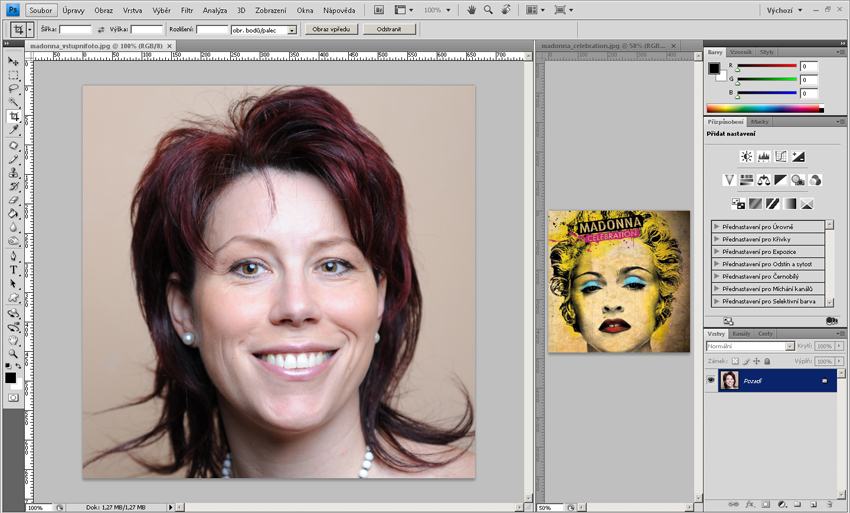Select the Hand tool in top bar
Screen dimensions: 850x513
tap(471, 10)
